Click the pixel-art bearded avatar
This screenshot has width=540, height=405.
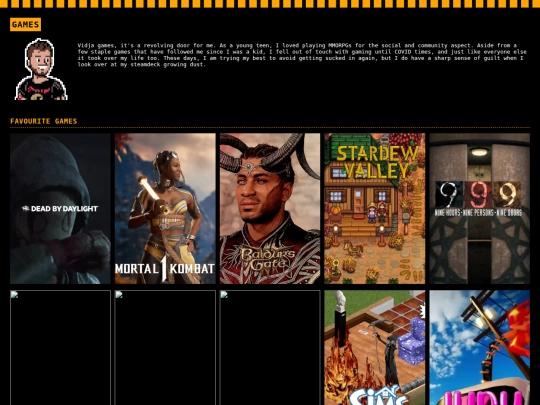41,69
